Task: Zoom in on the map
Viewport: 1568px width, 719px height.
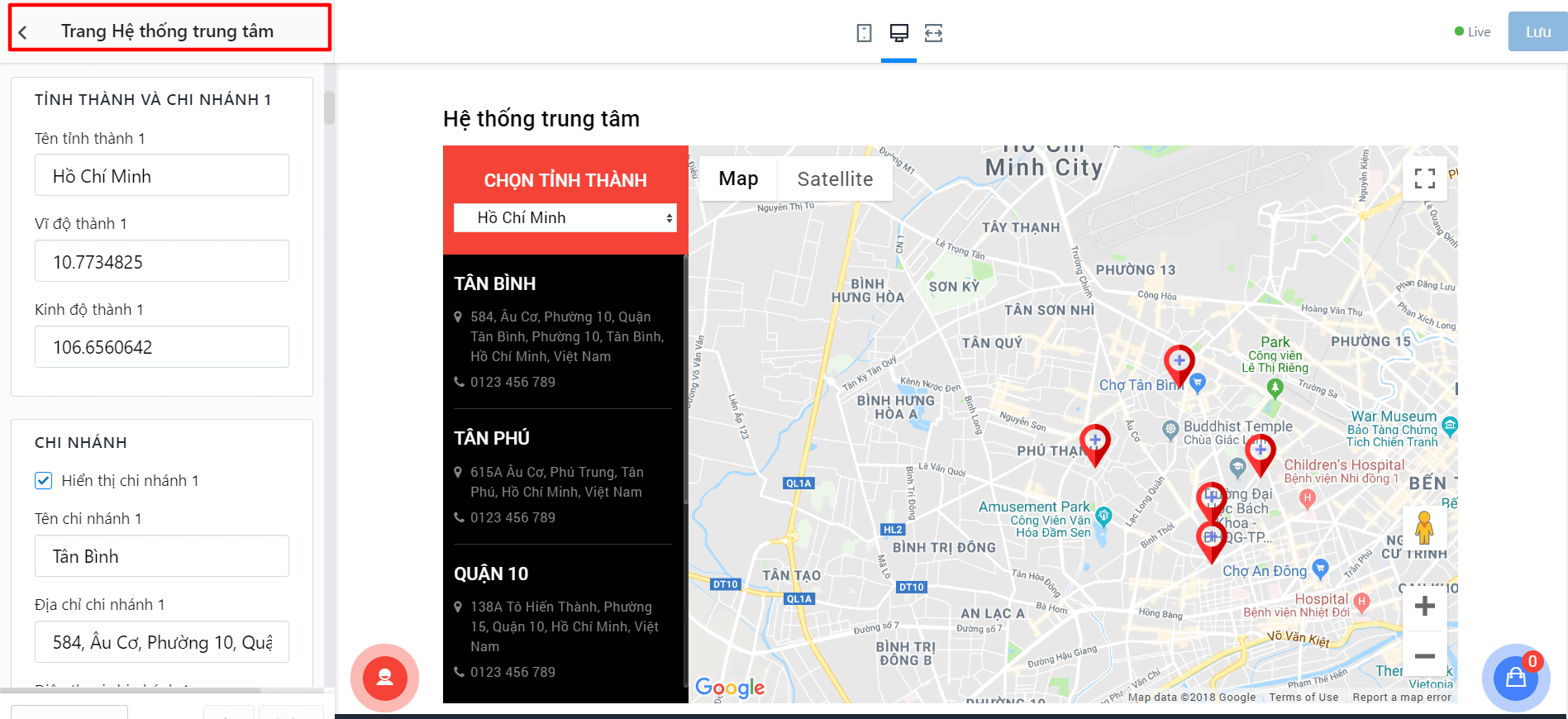Action: (x=1424, y=607)
